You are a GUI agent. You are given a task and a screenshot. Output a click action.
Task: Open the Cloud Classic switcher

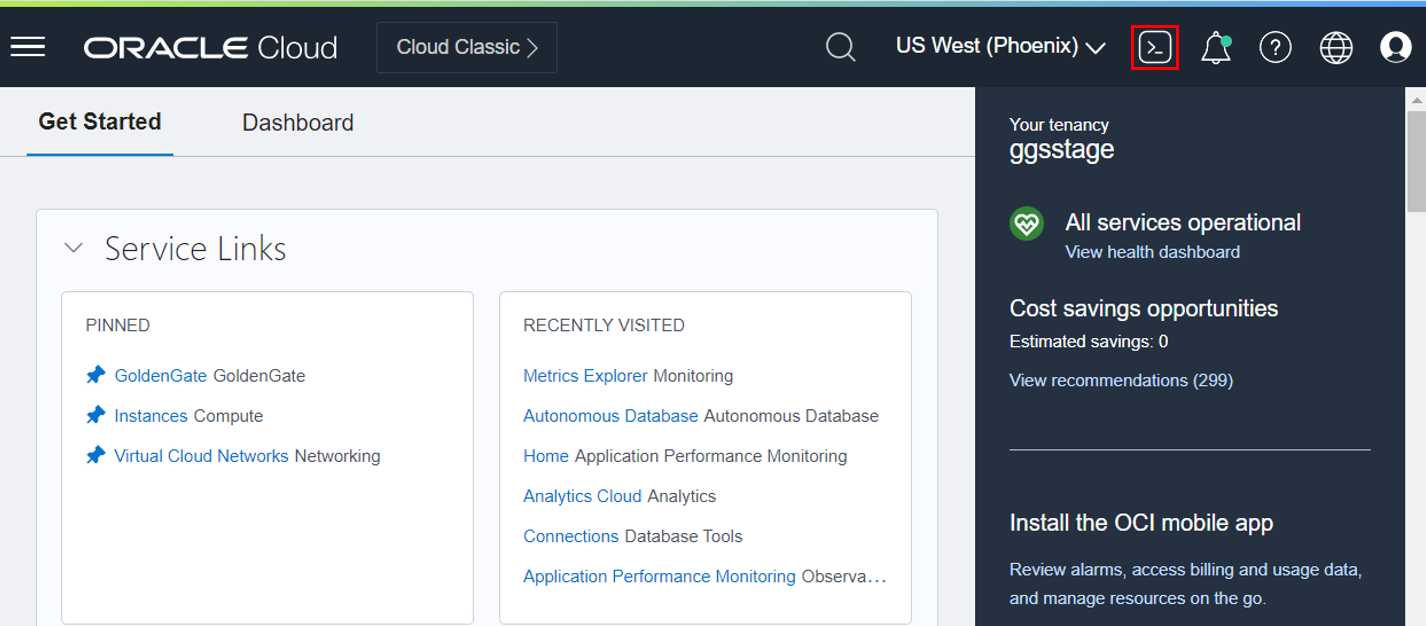pyautogui.click(x=466, y=47)
